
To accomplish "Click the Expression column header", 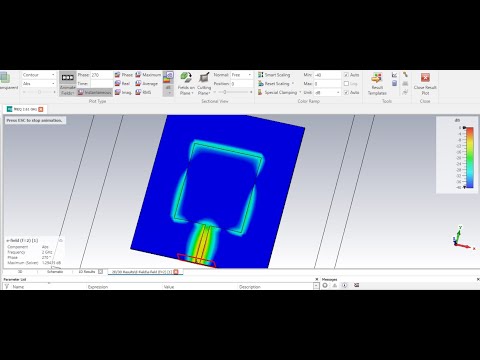I will pos(98,286).
